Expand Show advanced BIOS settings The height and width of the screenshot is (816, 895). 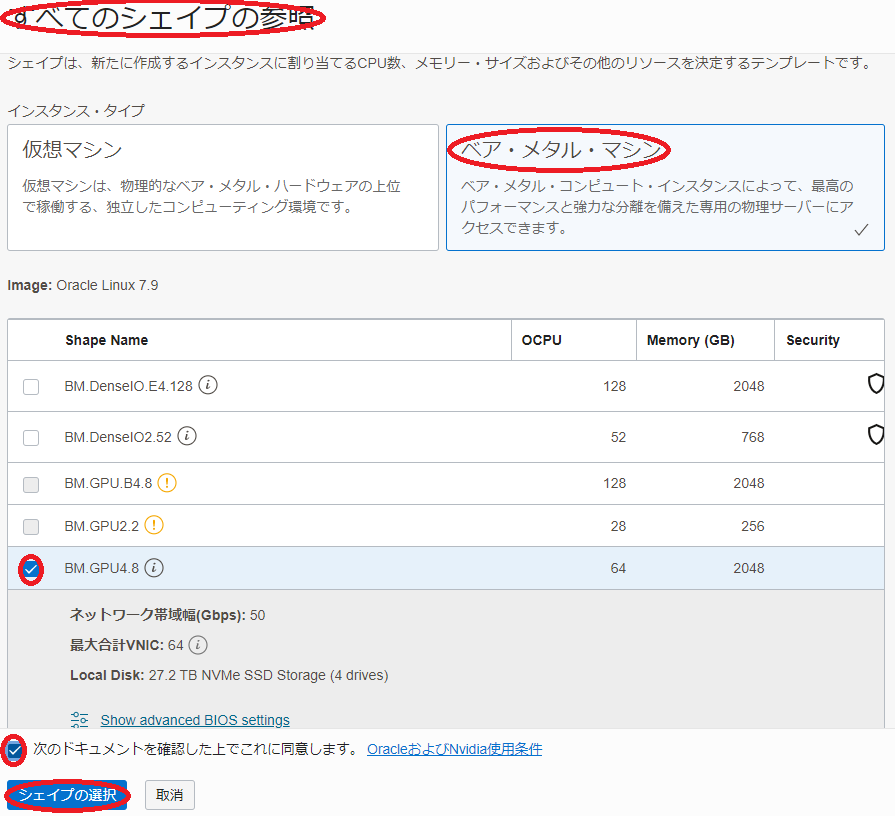pyautogui.click(x=195, y=720)
